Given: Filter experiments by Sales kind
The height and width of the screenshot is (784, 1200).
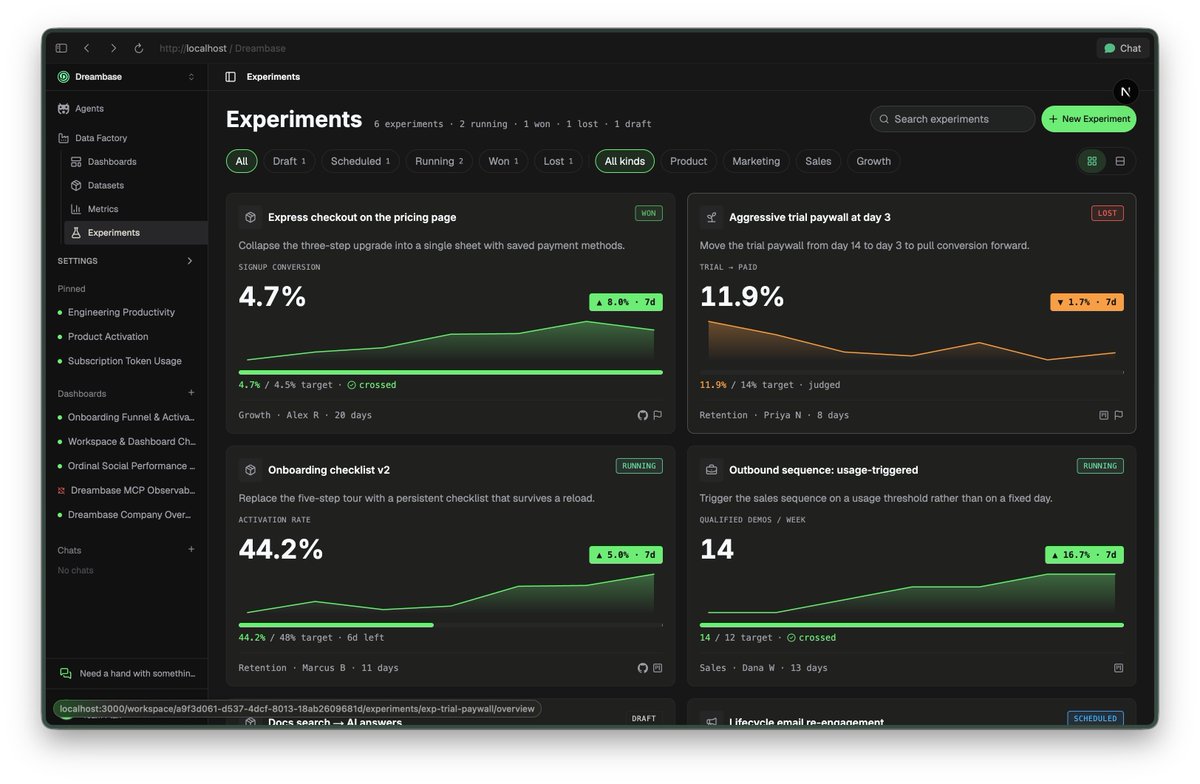Looking at the screenshot, I should pyautogui.click(x=818, y=161).
